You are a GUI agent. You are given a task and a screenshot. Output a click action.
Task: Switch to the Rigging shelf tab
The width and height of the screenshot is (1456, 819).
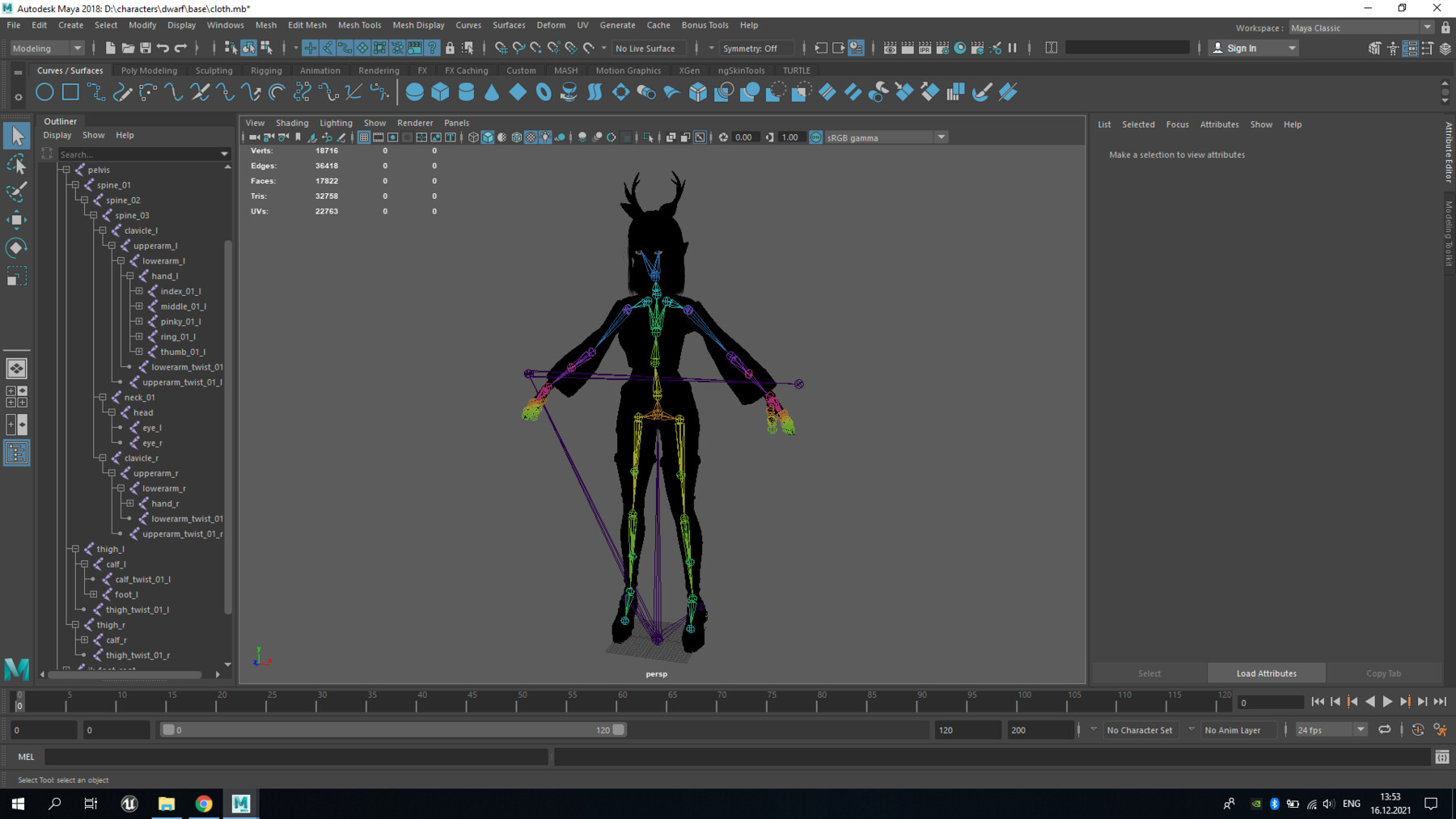[x=266, y=70]
